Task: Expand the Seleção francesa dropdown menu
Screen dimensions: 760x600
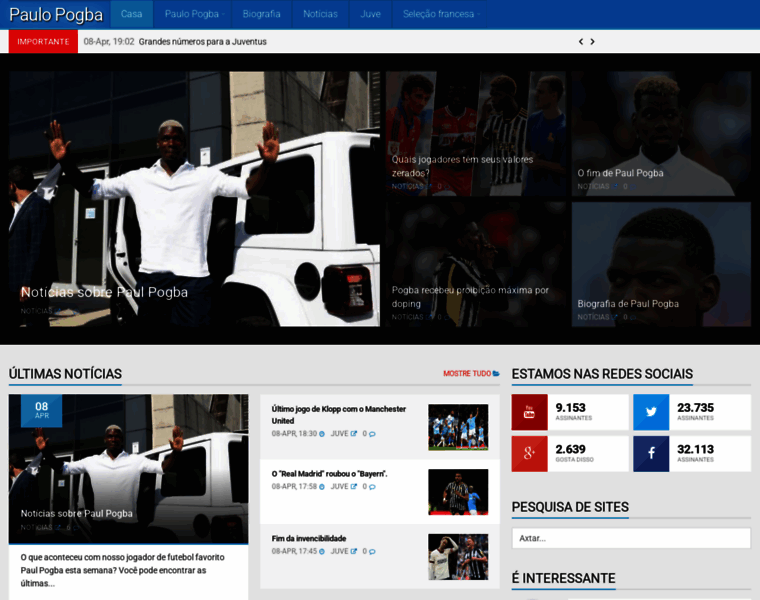Action: [x=441, y=14]
